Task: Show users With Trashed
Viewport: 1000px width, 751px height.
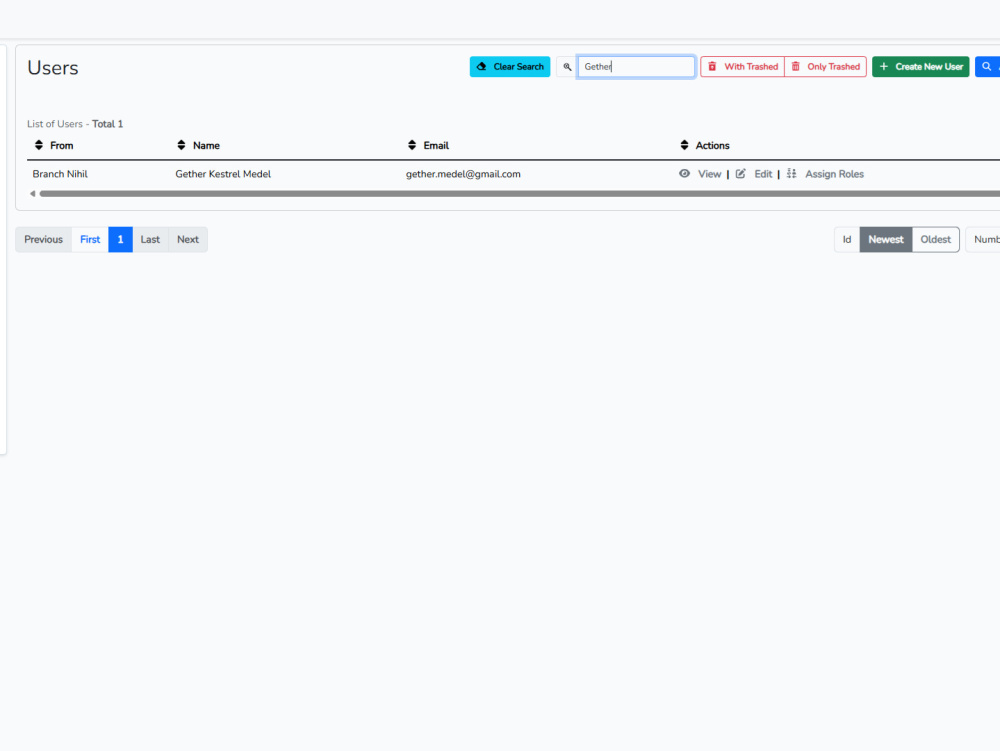Action: point(742,66)
